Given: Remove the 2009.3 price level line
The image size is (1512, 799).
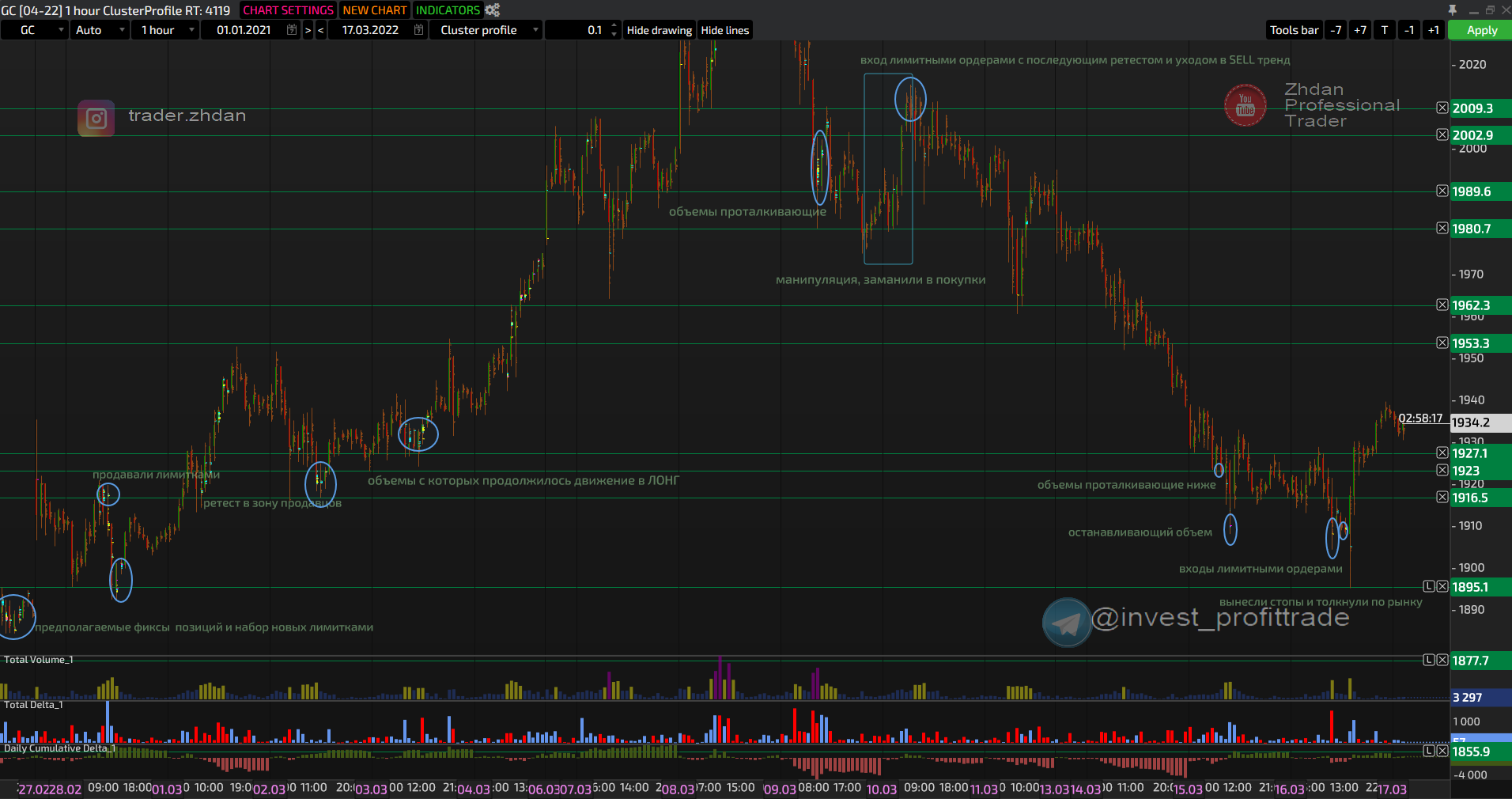Looking at the screenshot, I should pyautogui.click(x=1442, y=108).
